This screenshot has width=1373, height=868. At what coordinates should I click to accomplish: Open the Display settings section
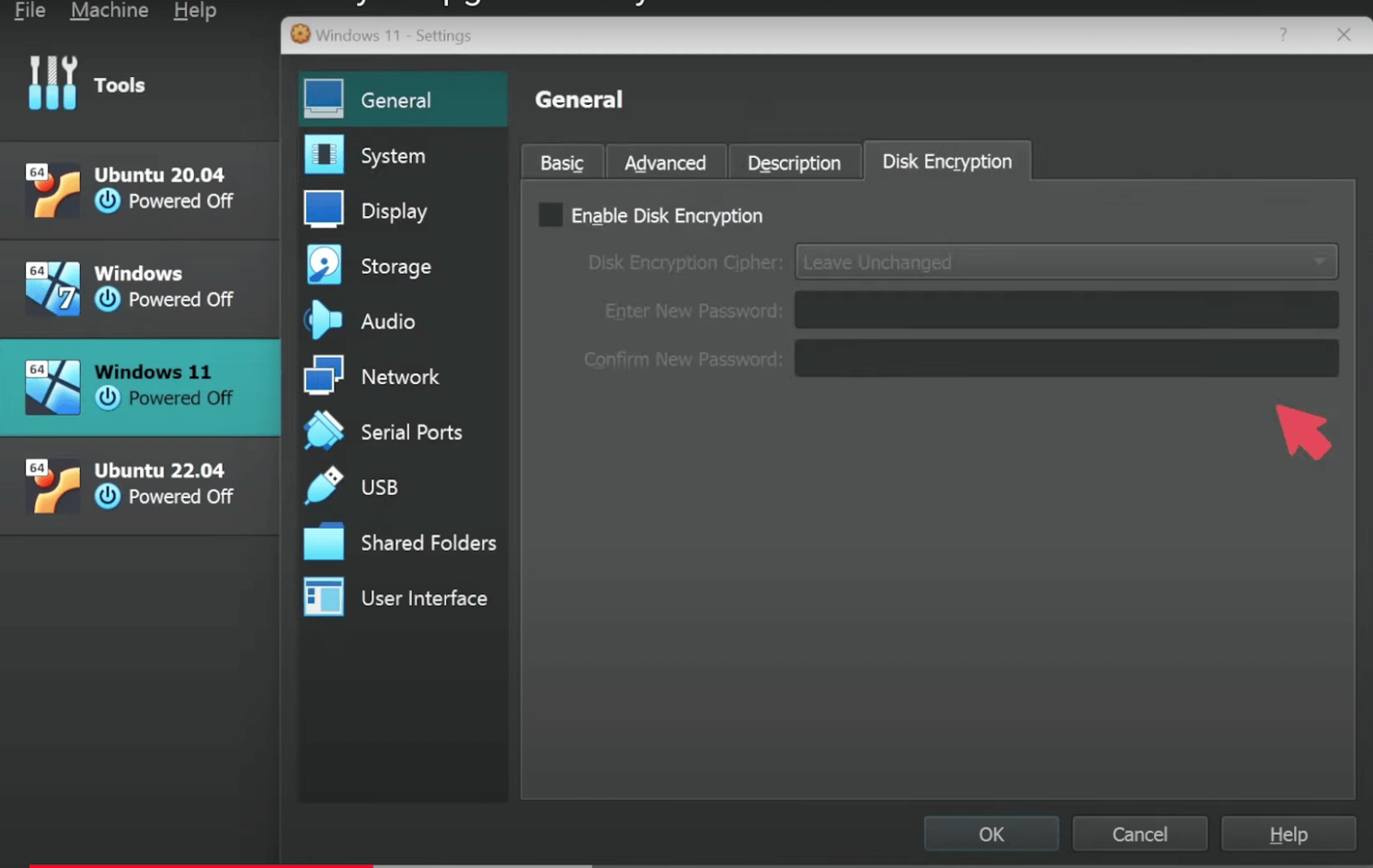click(323, 210)
